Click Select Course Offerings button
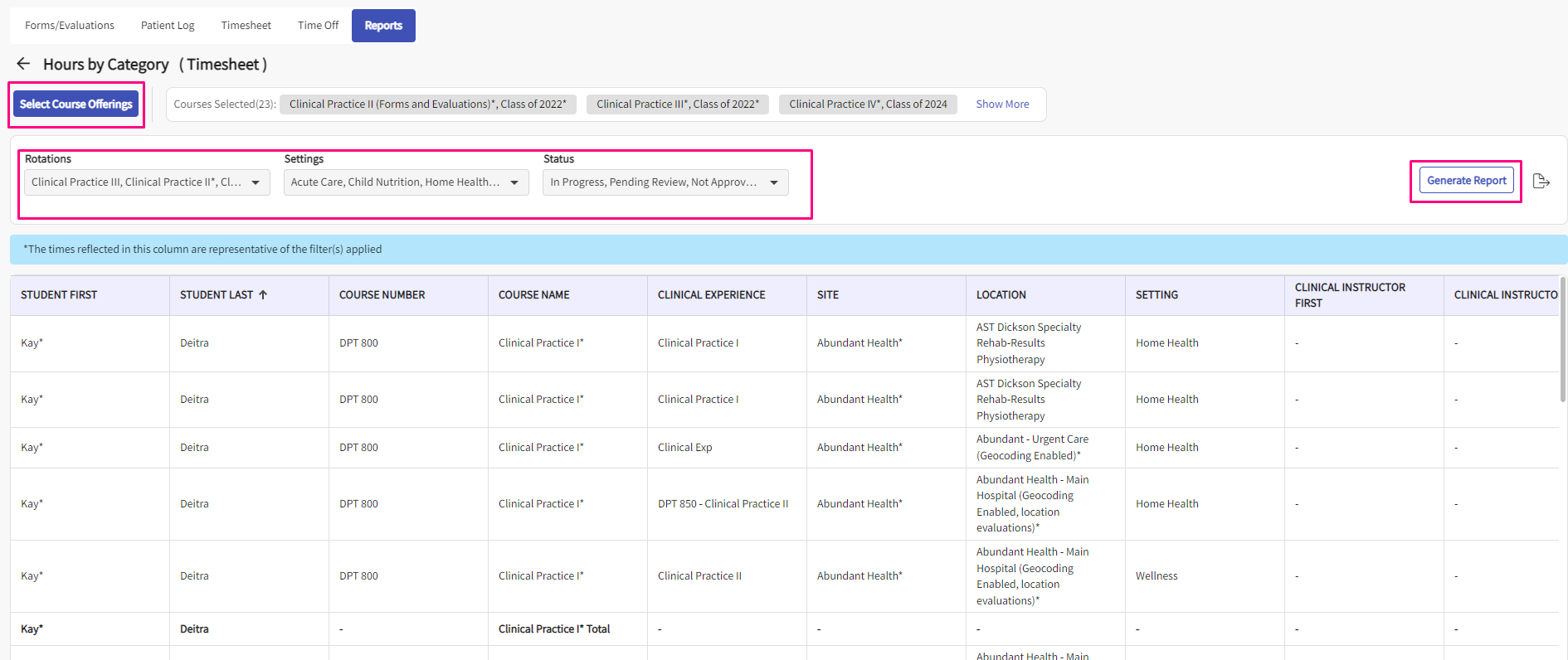1568x660 pixels. tap(75, 104)
